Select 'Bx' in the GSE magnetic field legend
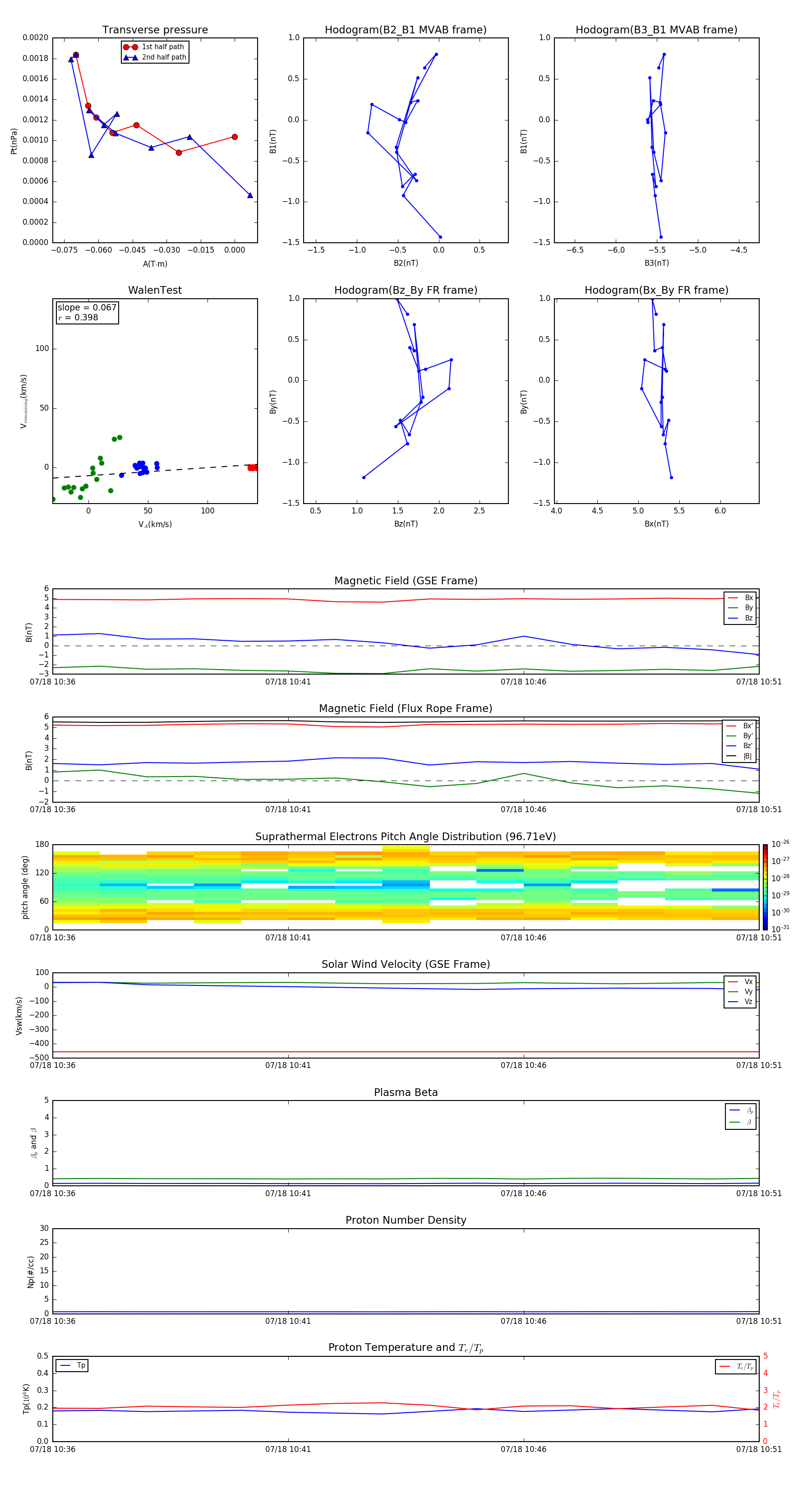This screenshot has height=1489, width=812. [740, 598]
